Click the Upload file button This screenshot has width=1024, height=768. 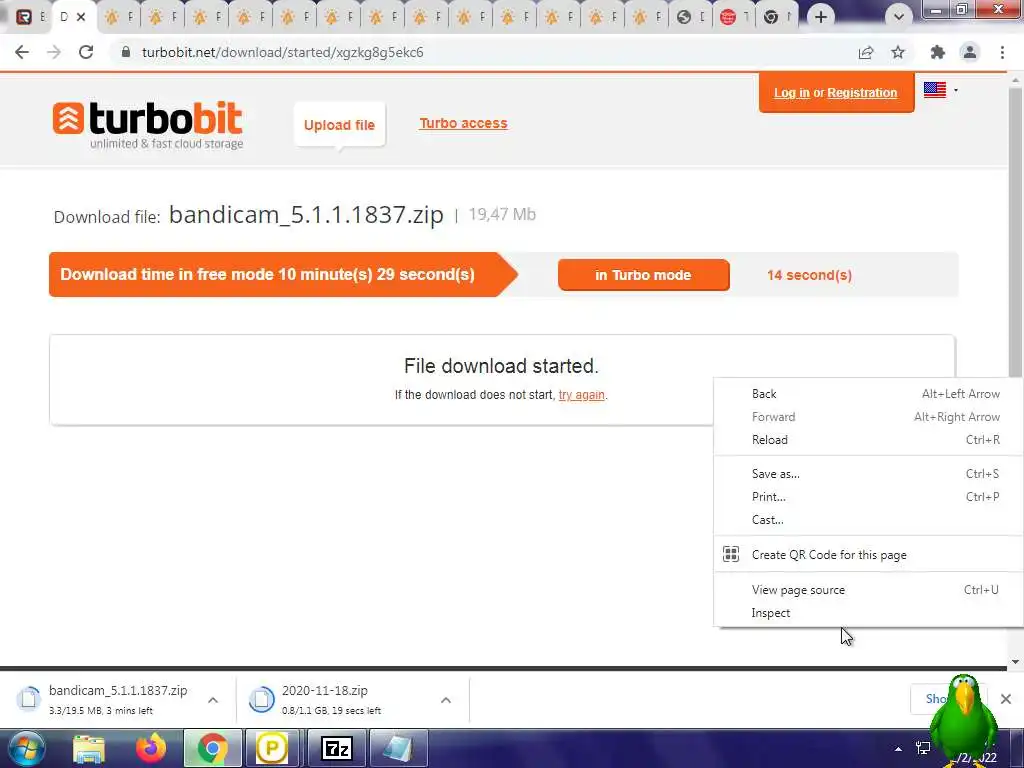pos(340,125)
